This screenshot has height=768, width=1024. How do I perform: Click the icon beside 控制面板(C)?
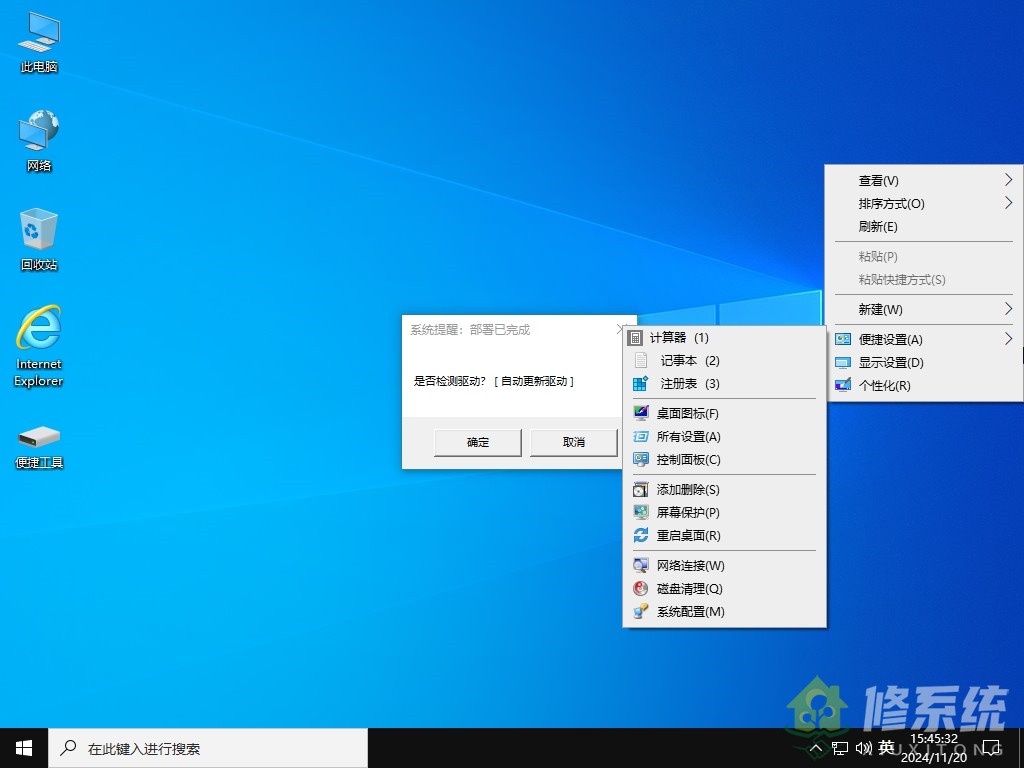pyautogui.click(x=641, y=459)
